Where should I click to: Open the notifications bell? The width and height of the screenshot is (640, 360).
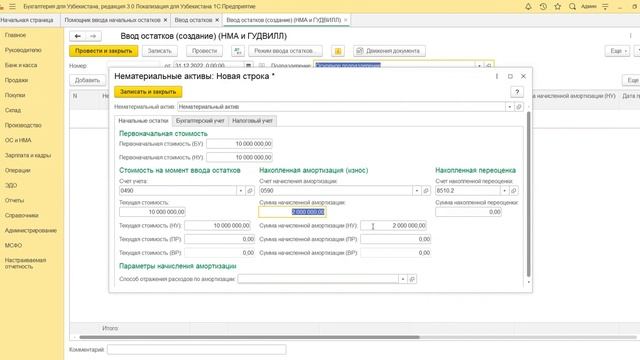point(528,7)
